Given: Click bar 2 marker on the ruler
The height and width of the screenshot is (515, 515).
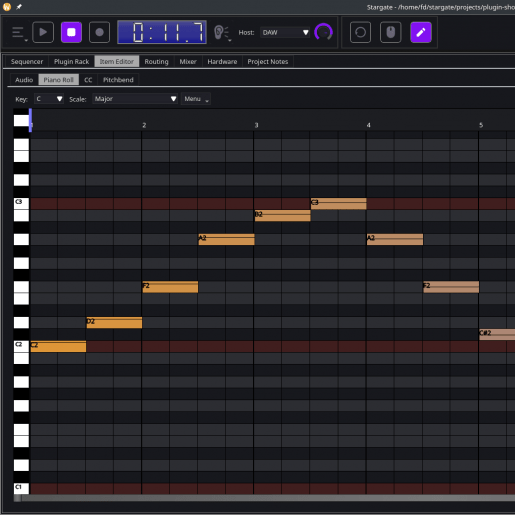Looking at the screenshot, I should click(144, 125).
